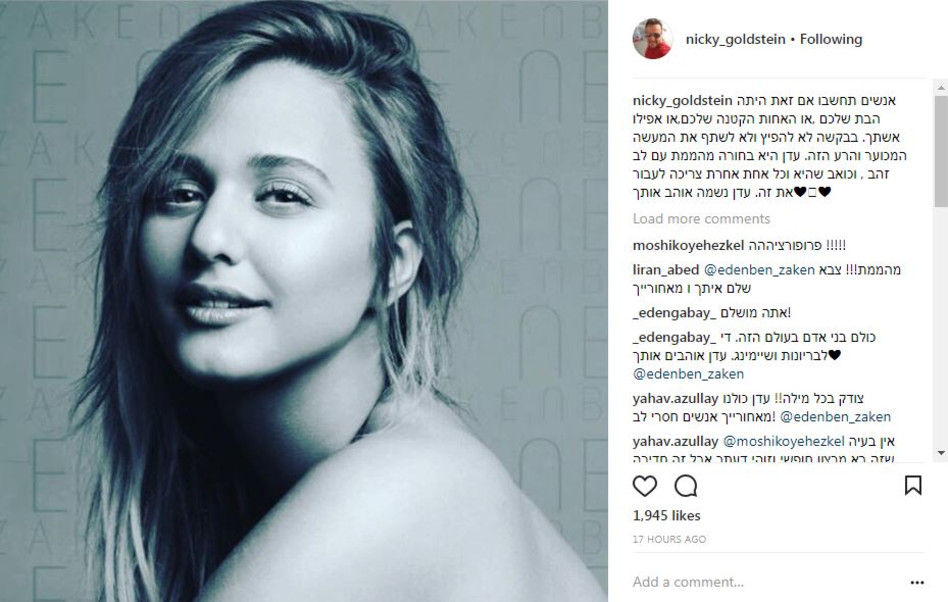Open the first @edenben_zaken mention
The image size is (948, 602).
pyautogui.click(x=761, y=270)
